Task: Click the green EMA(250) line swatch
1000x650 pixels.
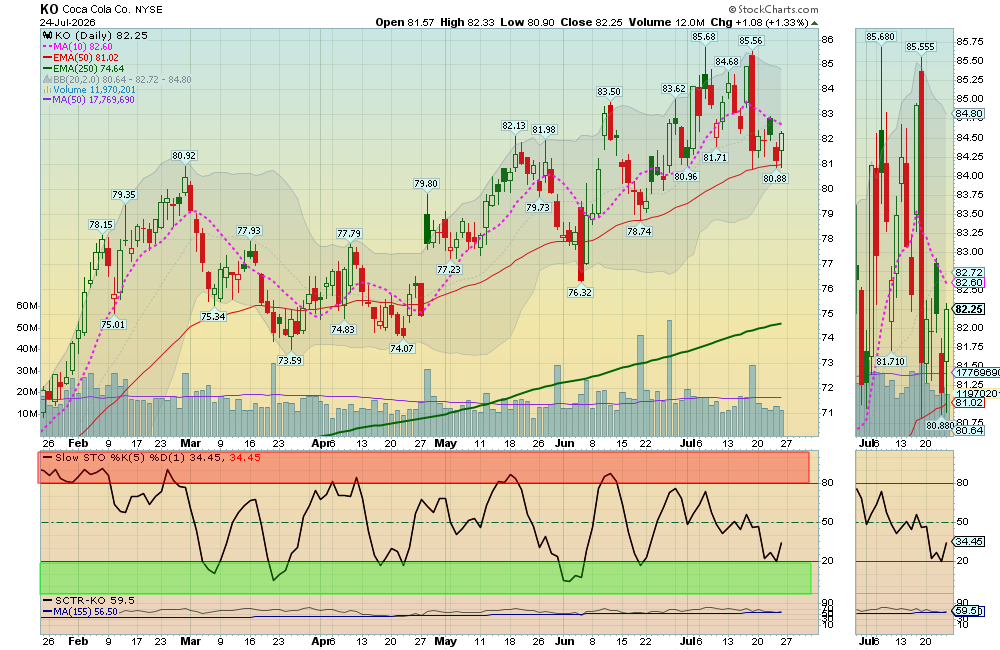Action: 47,68
